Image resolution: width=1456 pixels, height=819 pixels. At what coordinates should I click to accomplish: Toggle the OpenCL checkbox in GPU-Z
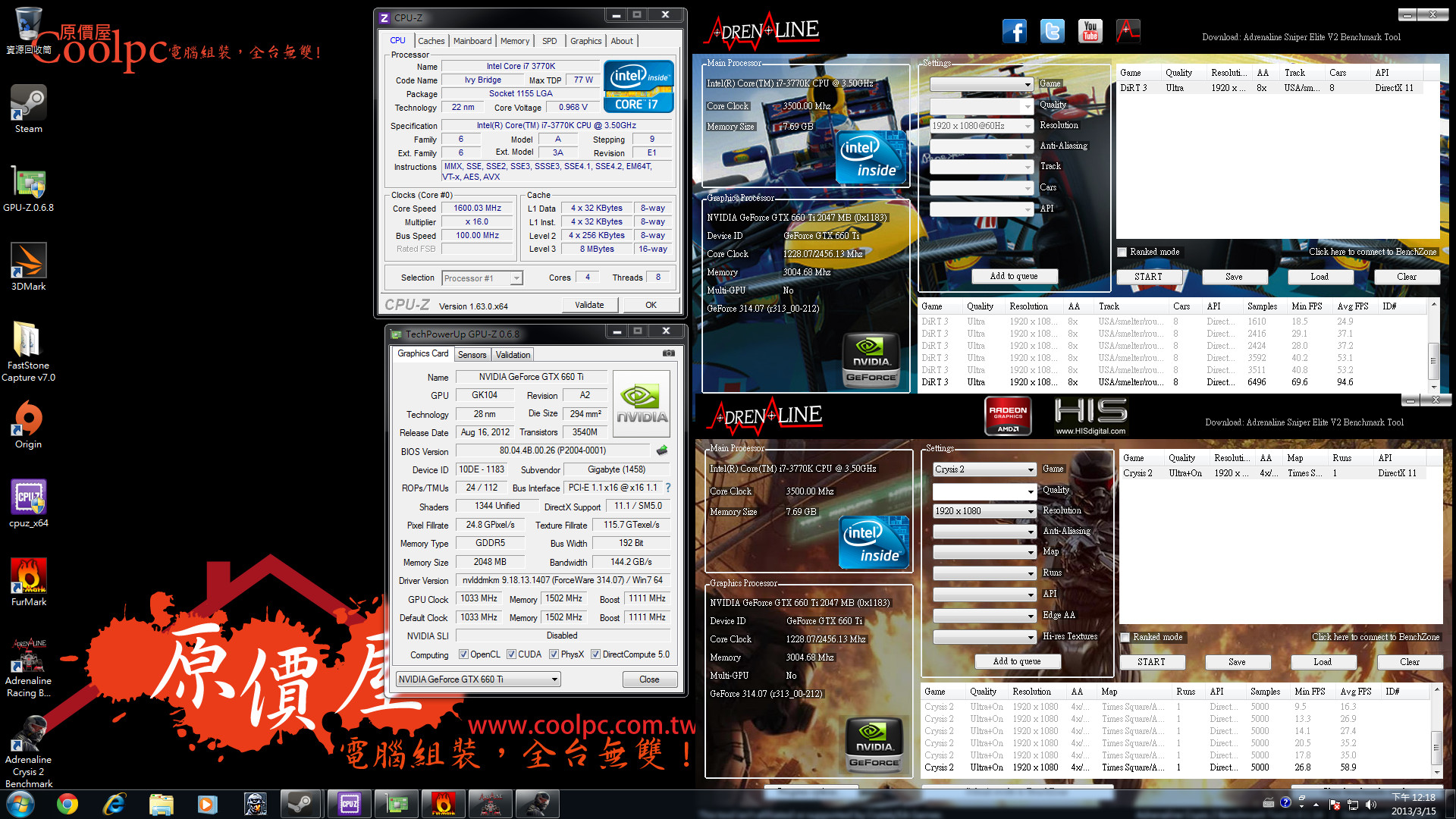click(463, 654)
